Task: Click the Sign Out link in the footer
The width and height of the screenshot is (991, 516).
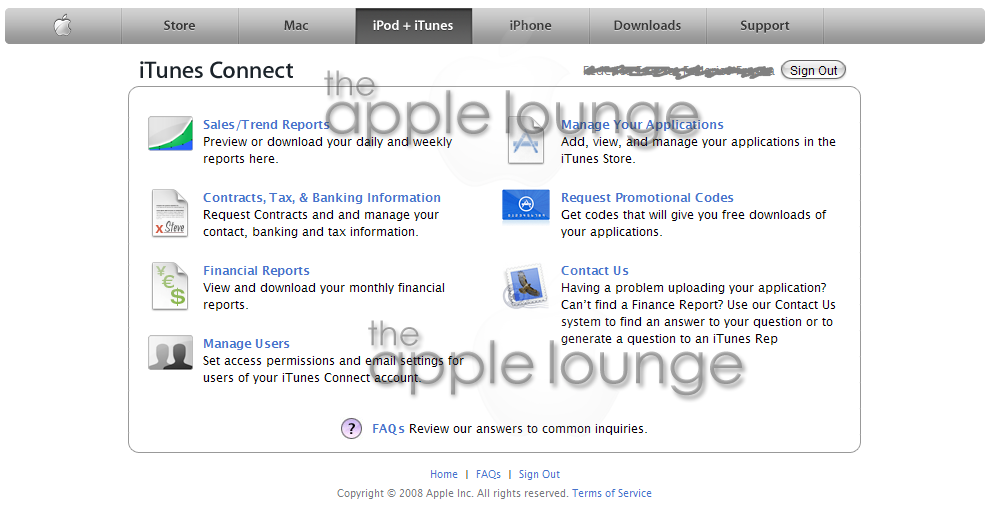Action: coord(539,474)
